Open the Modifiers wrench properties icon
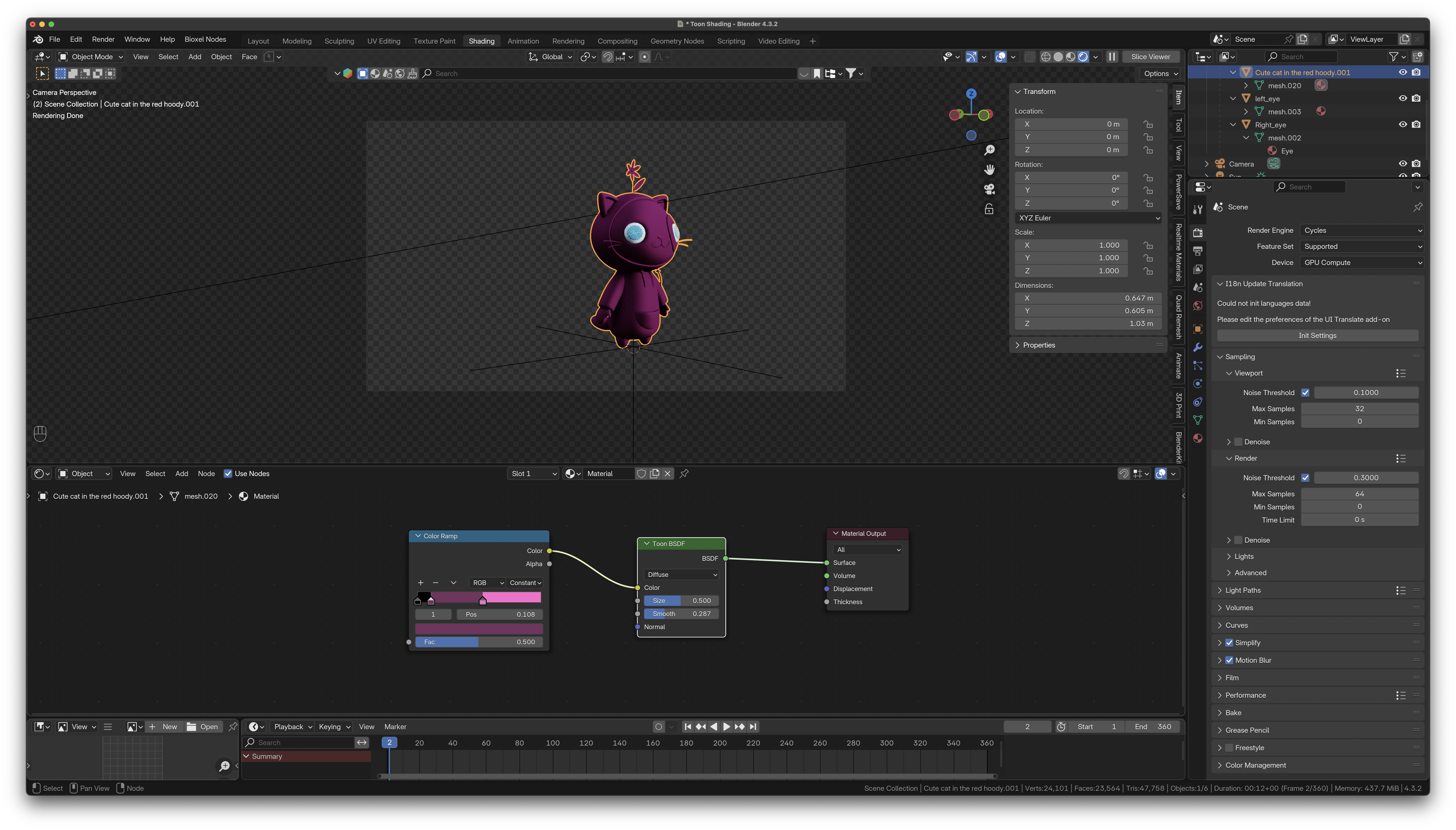Viewport: 1456px width, 830px height. click(x=1198, y=347)
